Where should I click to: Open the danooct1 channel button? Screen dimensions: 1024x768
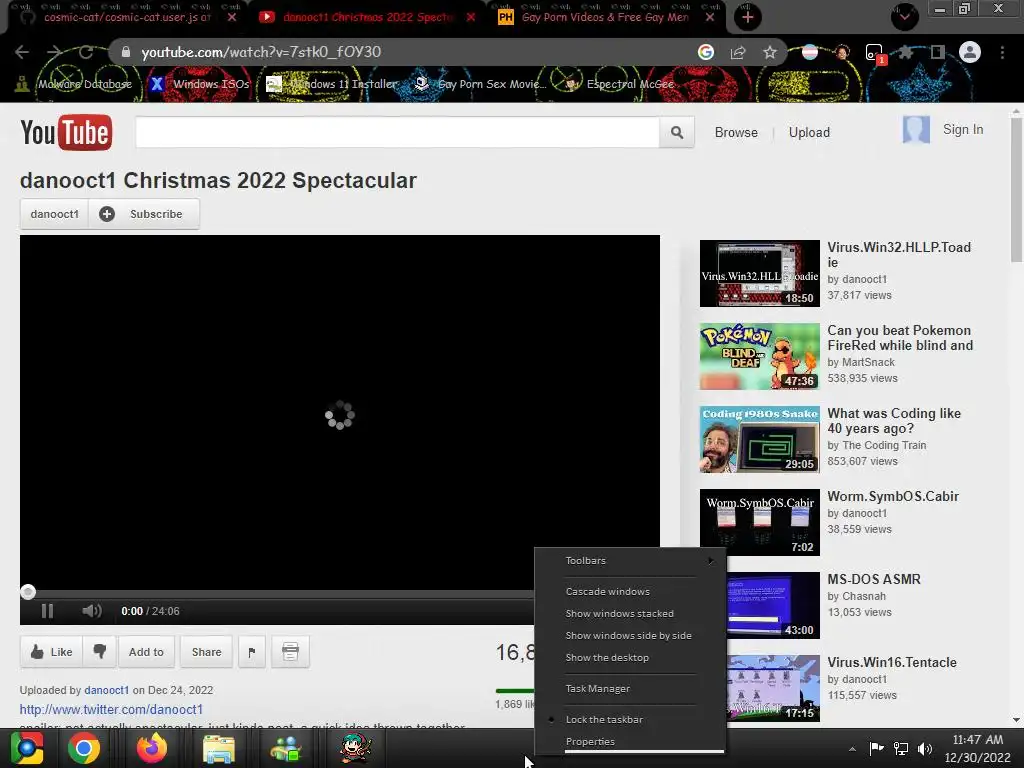point(54,214)
